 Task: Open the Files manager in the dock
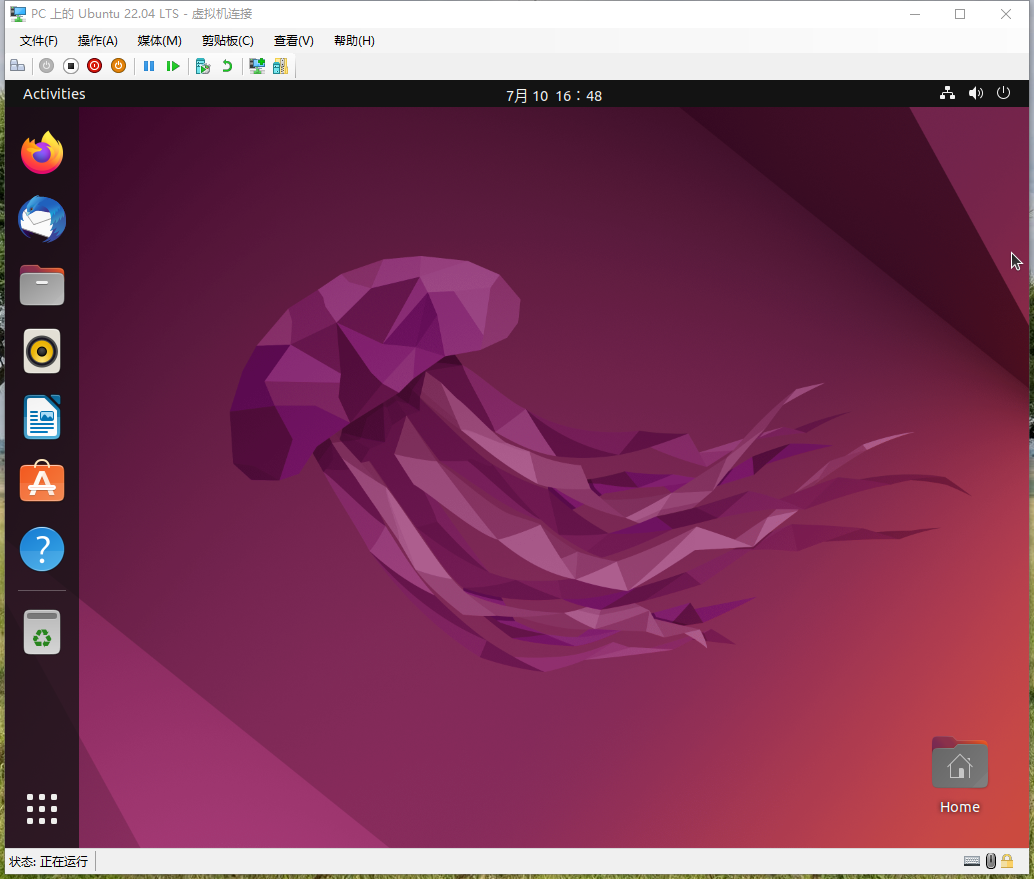point(42,286)
